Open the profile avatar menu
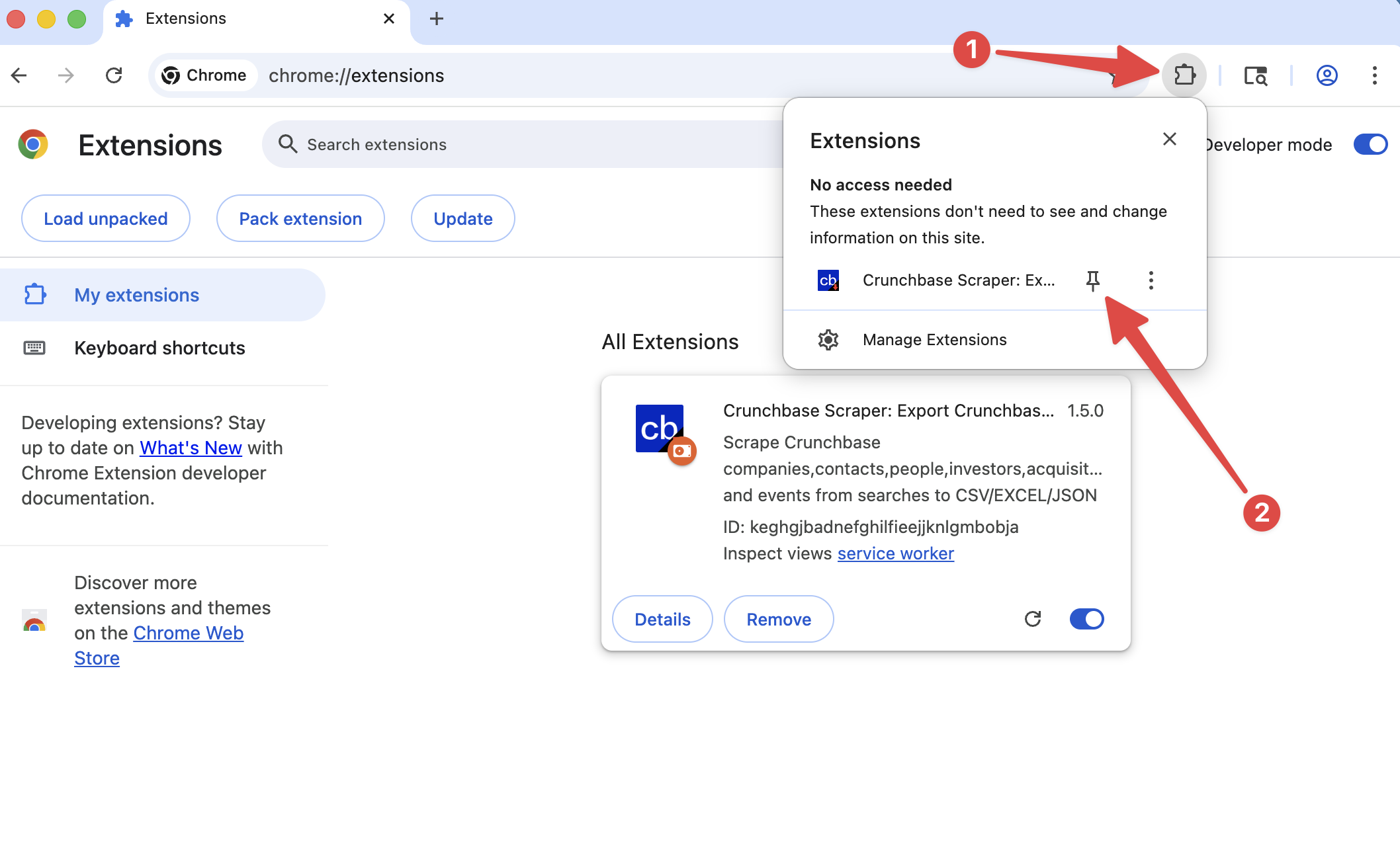Viewport: 1400px width, 853px height. 1327,75
